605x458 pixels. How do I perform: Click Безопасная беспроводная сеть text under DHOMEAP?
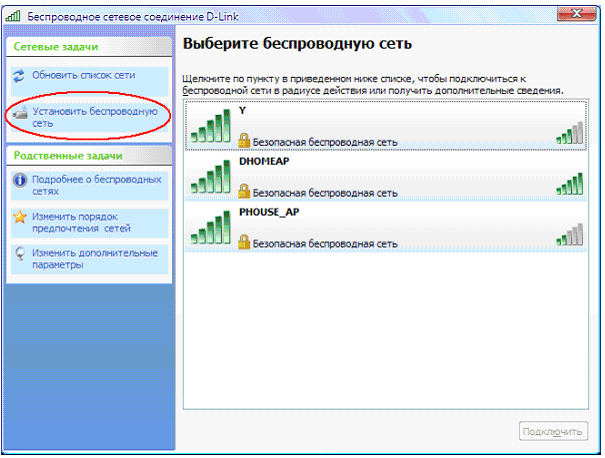pyautogui.click(x=325, y=193)
